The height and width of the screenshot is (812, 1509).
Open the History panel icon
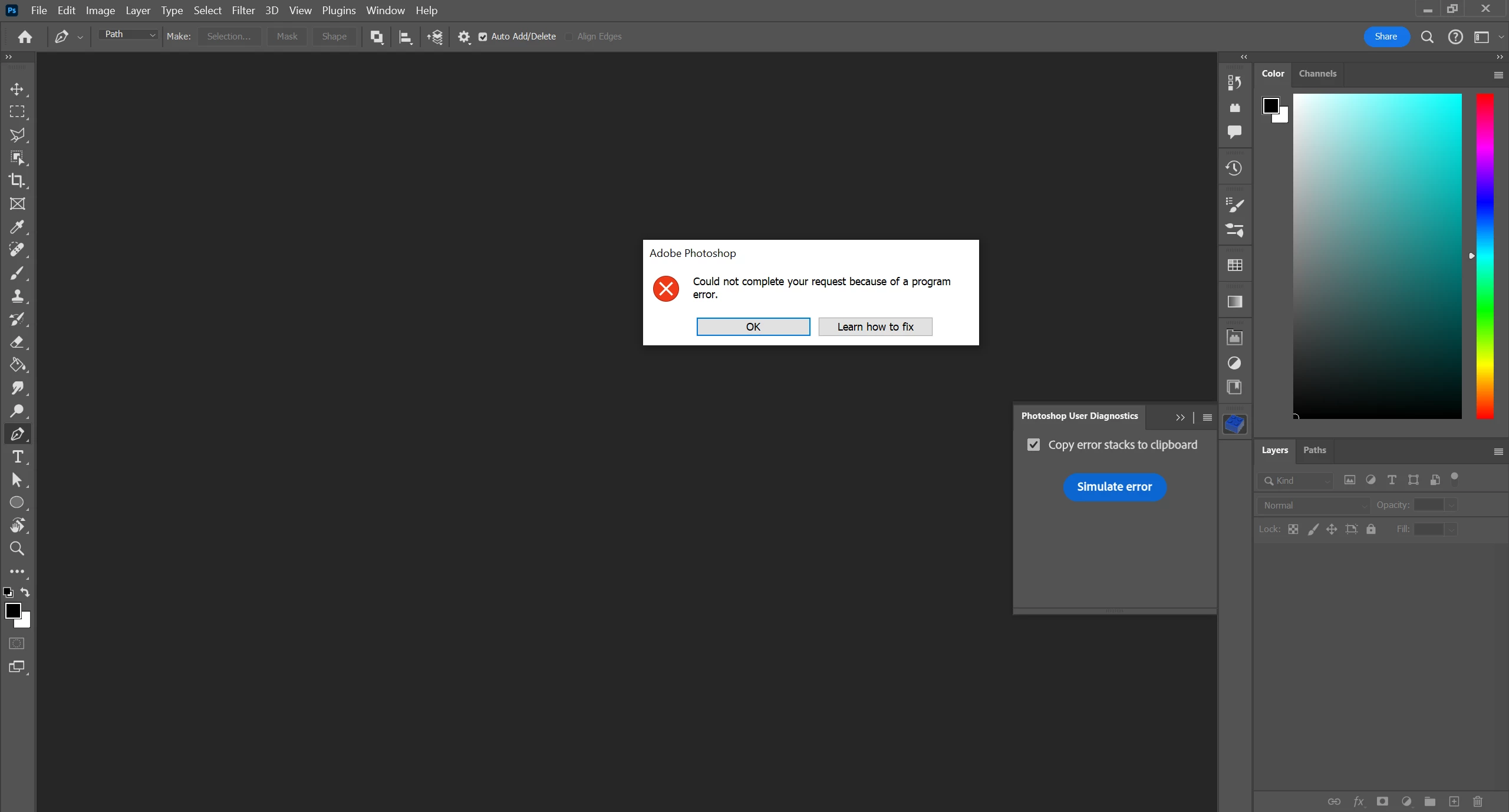pos(1234,169)
